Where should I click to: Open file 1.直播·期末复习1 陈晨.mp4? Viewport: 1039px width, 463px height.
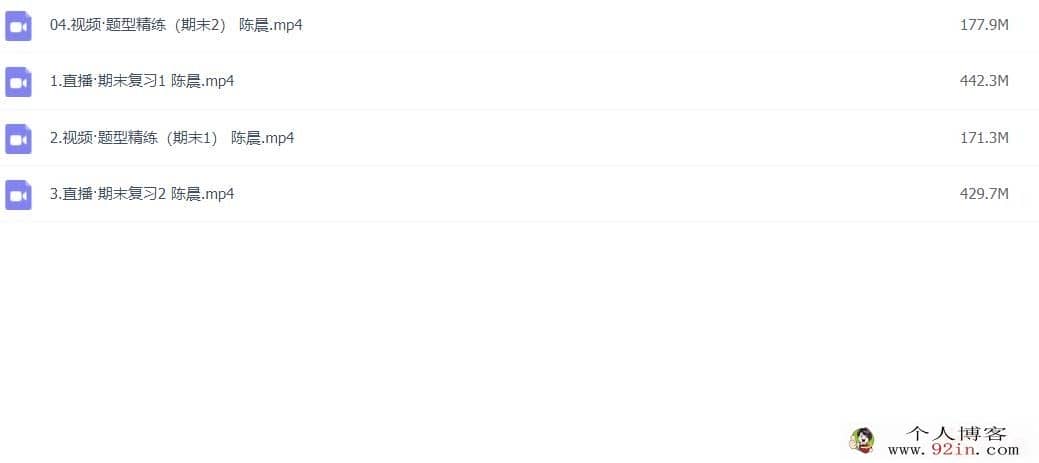pyautogui.click(x=142, y=81)
